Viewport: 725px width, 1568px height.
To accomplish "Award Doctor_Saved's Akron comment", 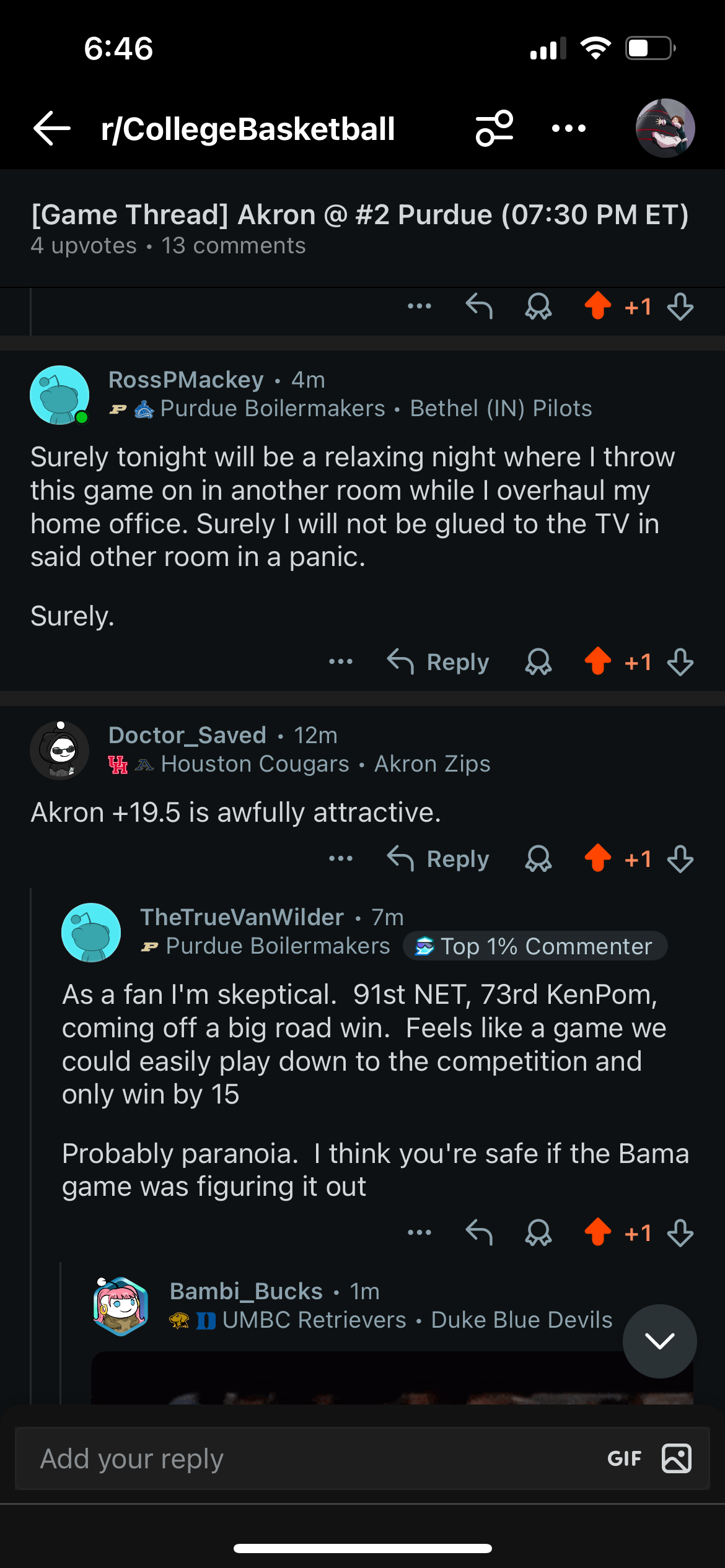I will pyautogui.click(x=538, y=859).
